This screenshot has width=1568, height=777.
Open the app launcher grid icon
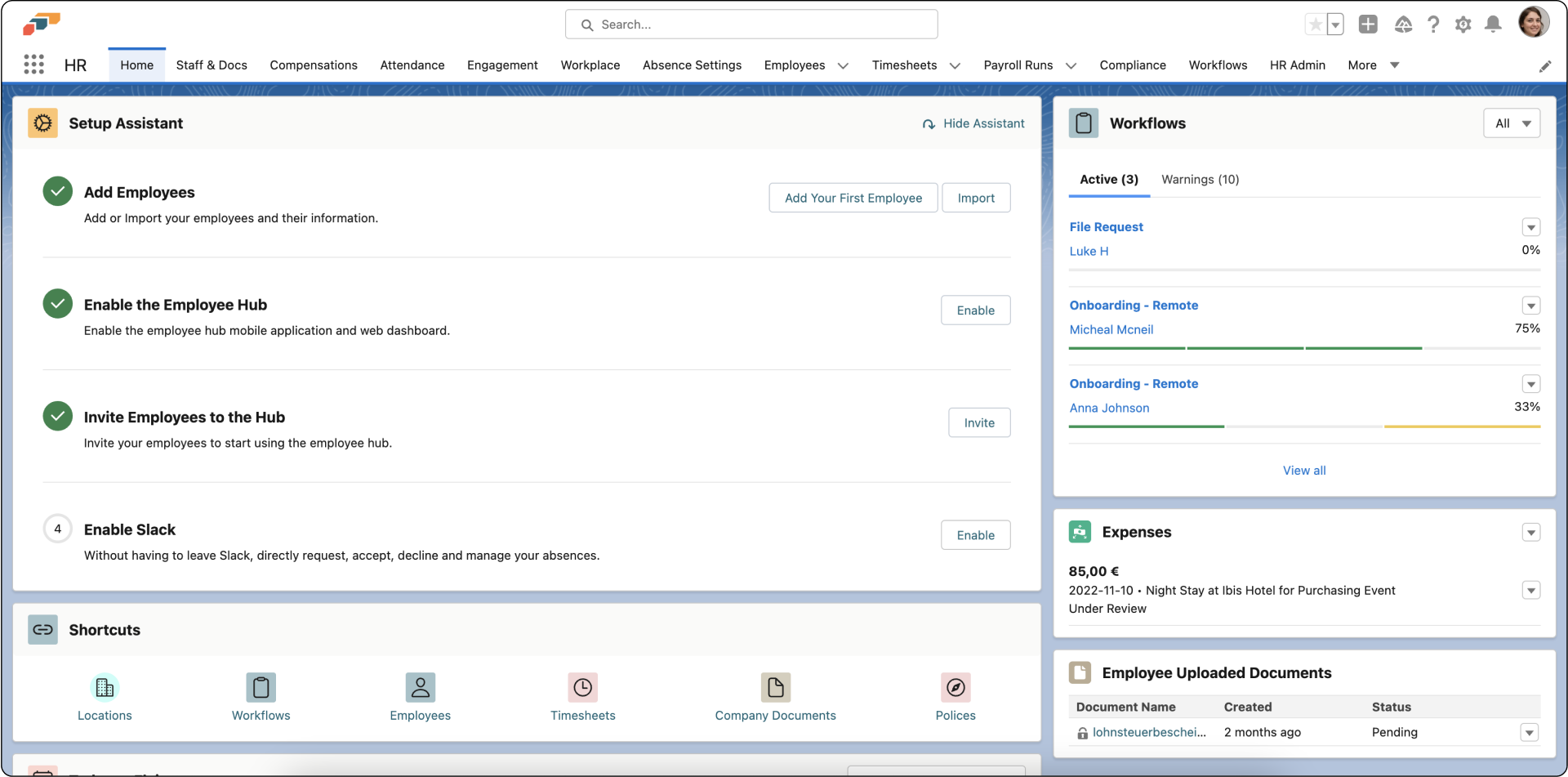(x=33, y=65)
